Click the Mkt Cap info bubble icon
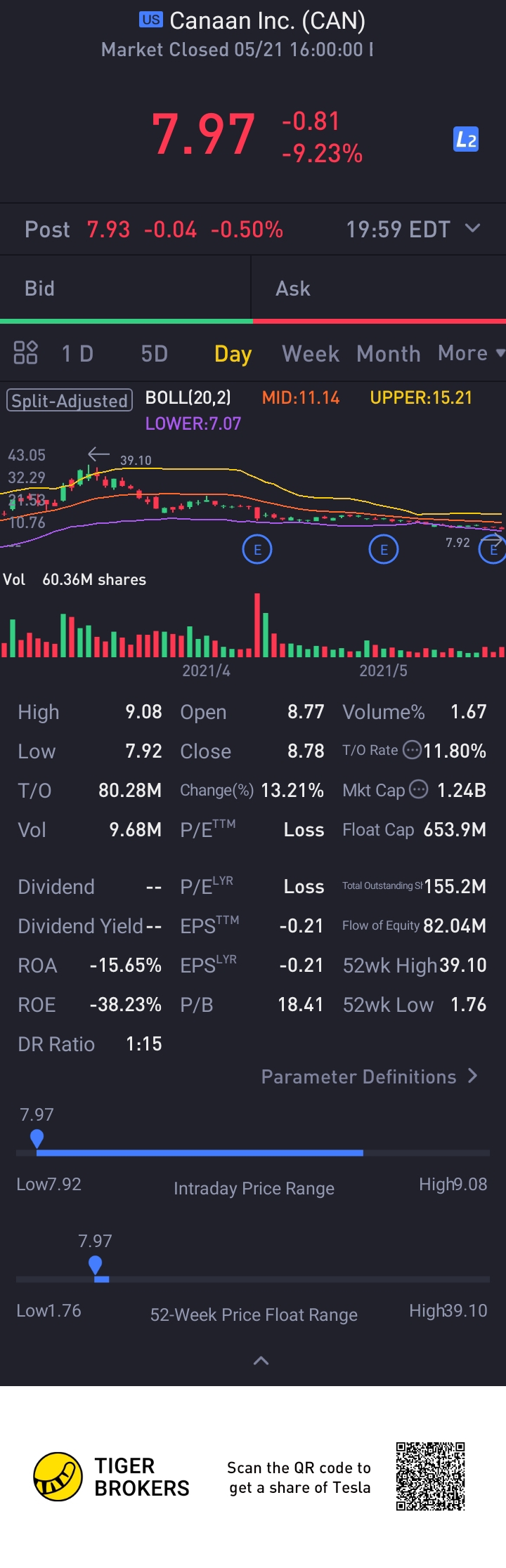Image resolution: width=506 pixels, height=1568 pixels. tap(419, 789)
